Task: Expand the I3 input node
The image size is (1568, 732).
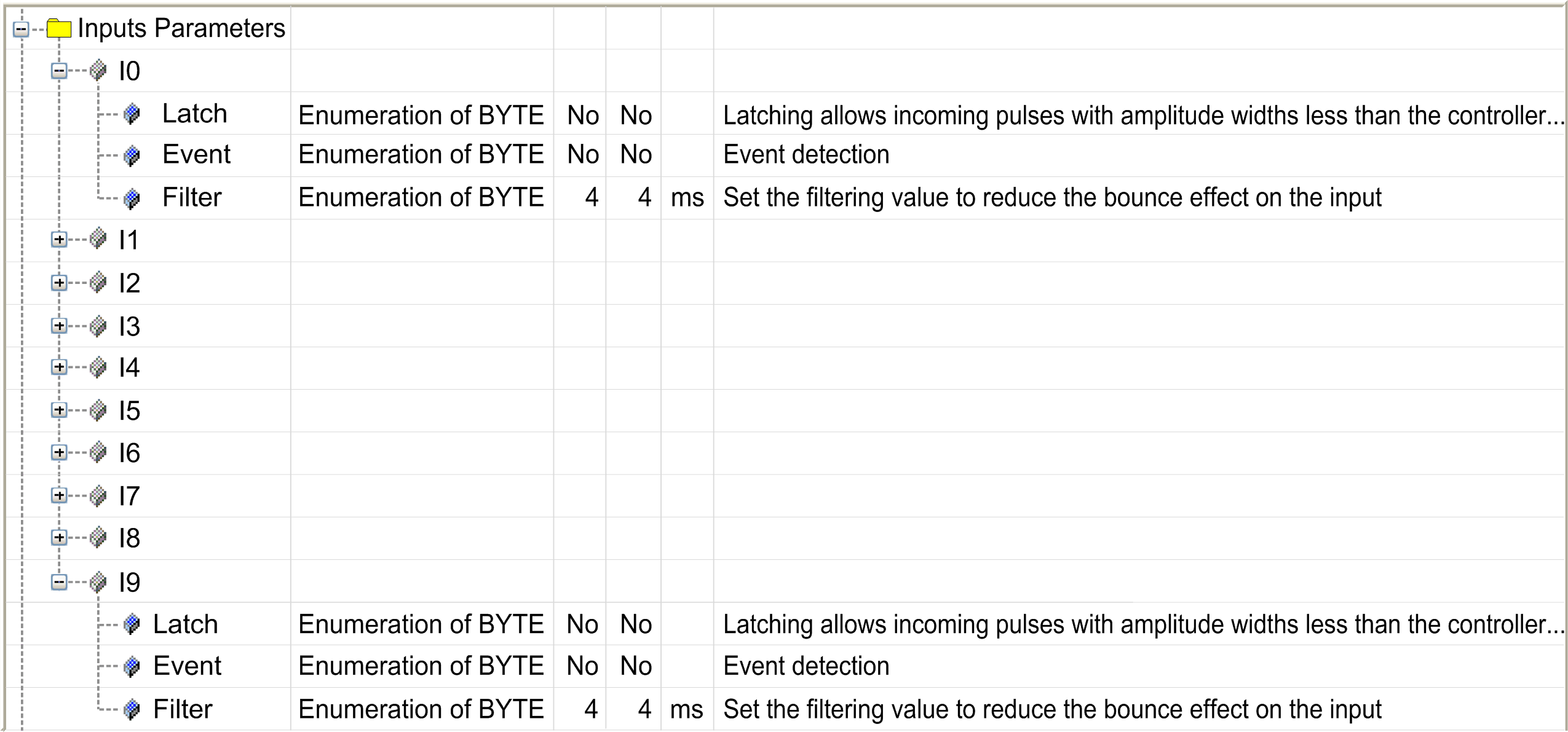Action: coord(59,325)
